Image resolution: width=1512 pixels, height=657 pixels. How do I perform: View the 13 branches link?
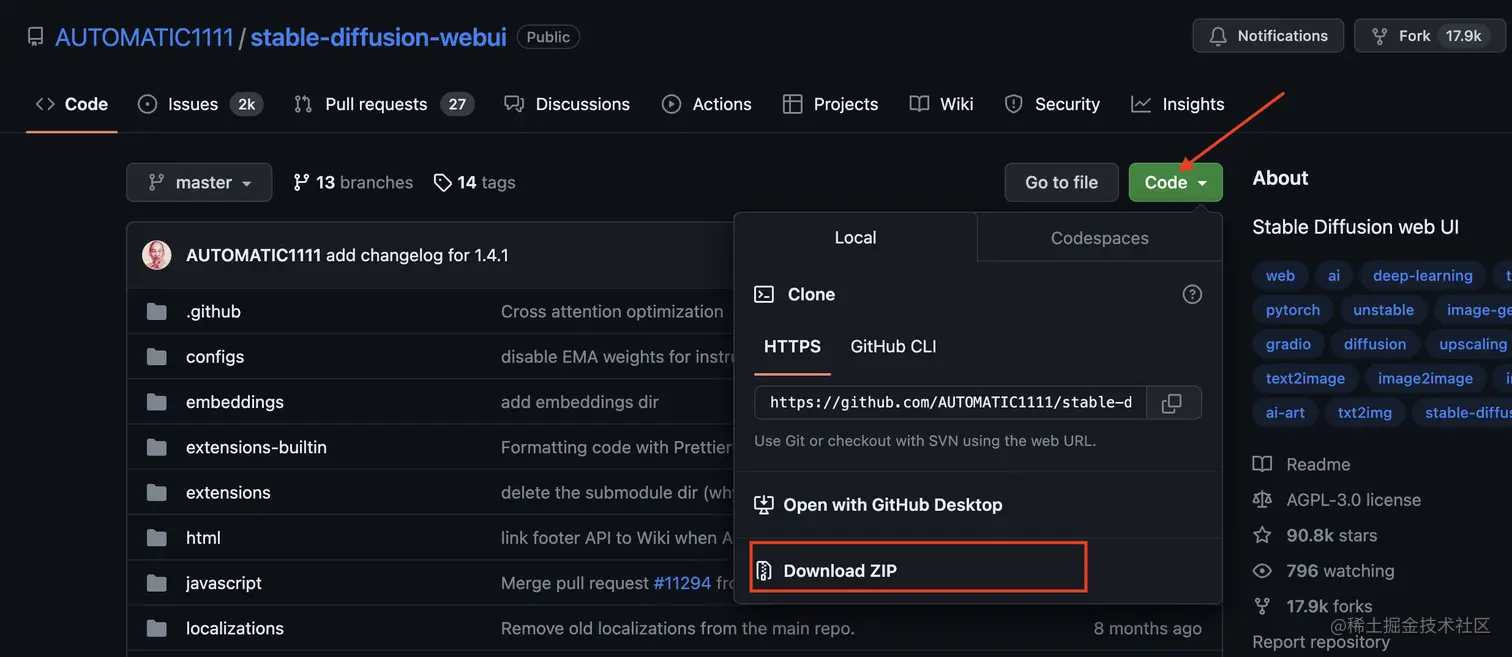coord(353,182)
